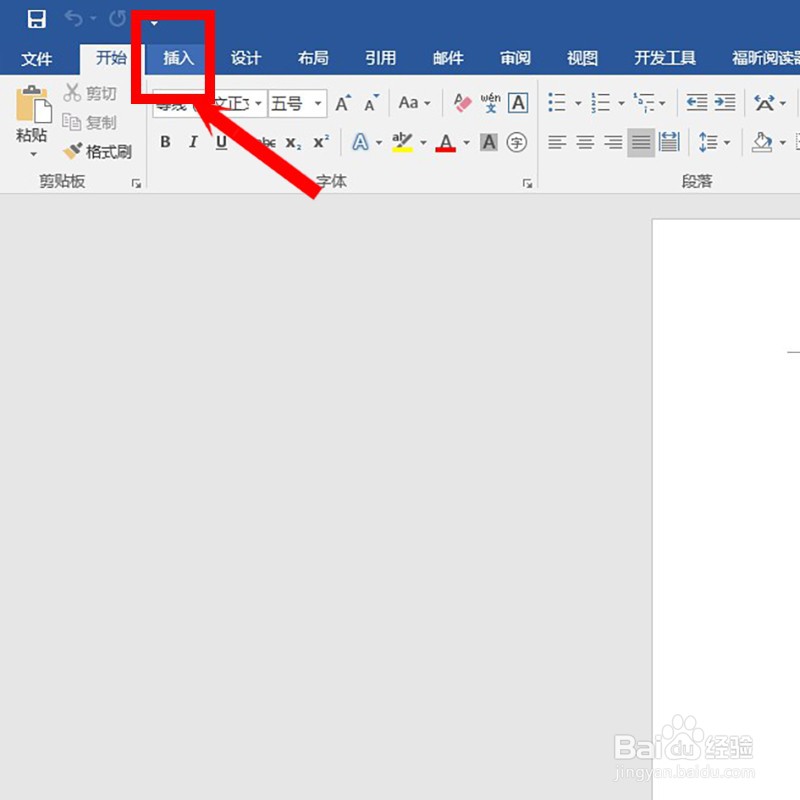The width and height of the screenshot is (800, 800).
Task: Click the clear formatting eraser icon
Action: (x=462, y=103)
